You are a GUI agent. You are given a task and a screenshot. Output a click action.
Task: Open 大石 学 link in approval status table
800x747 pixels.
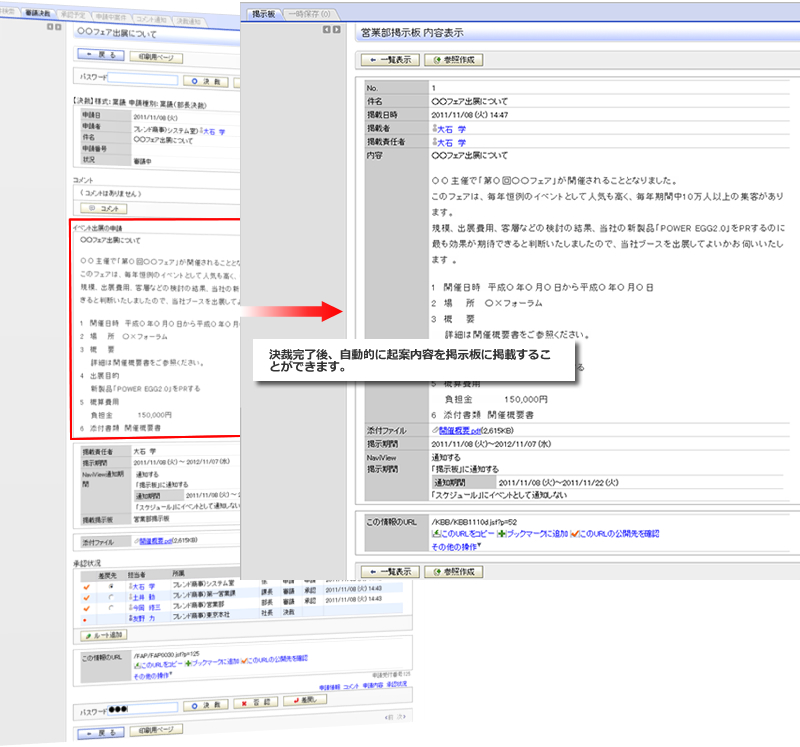point(143,586)
